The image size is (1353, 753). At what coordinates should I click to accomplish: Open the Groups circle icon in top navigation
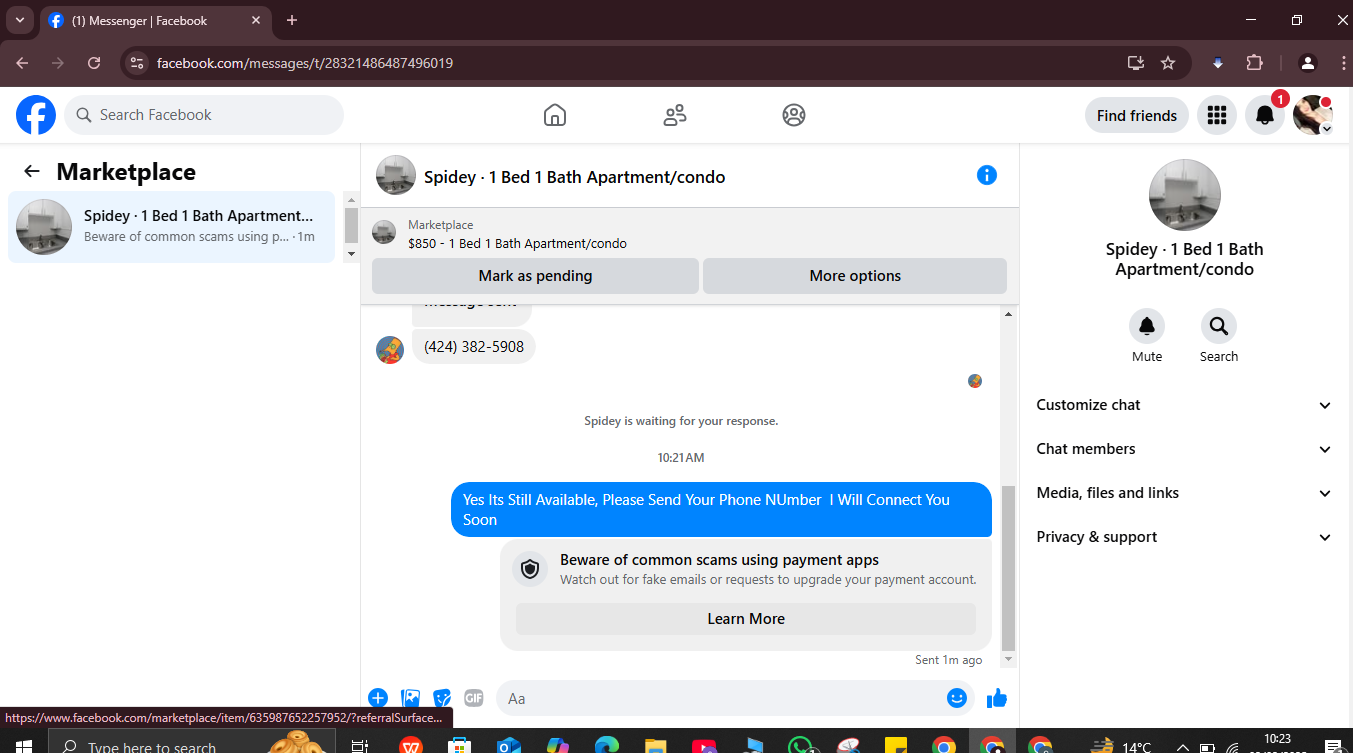(794, 115)
